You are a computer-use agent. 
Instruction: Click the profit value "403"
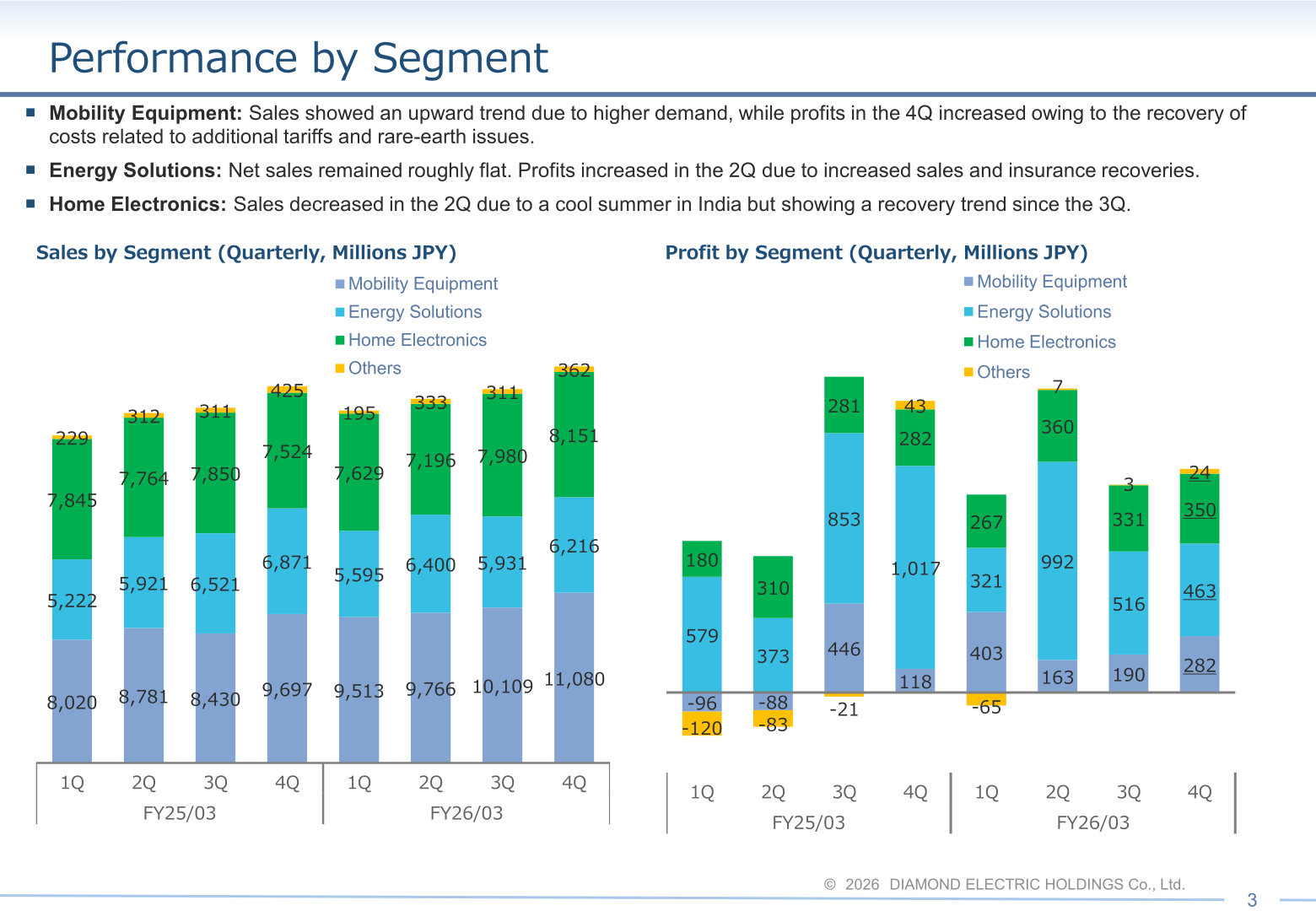(x=986, y=654)
